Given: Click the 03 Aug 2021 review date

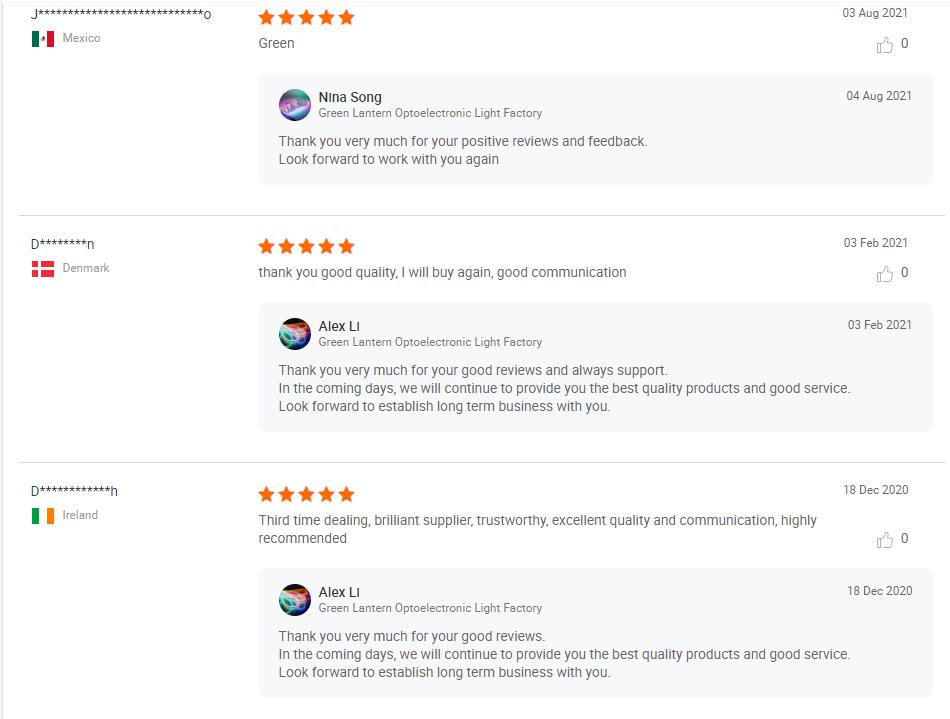Looking at the screenshot, I should (876, 14).
